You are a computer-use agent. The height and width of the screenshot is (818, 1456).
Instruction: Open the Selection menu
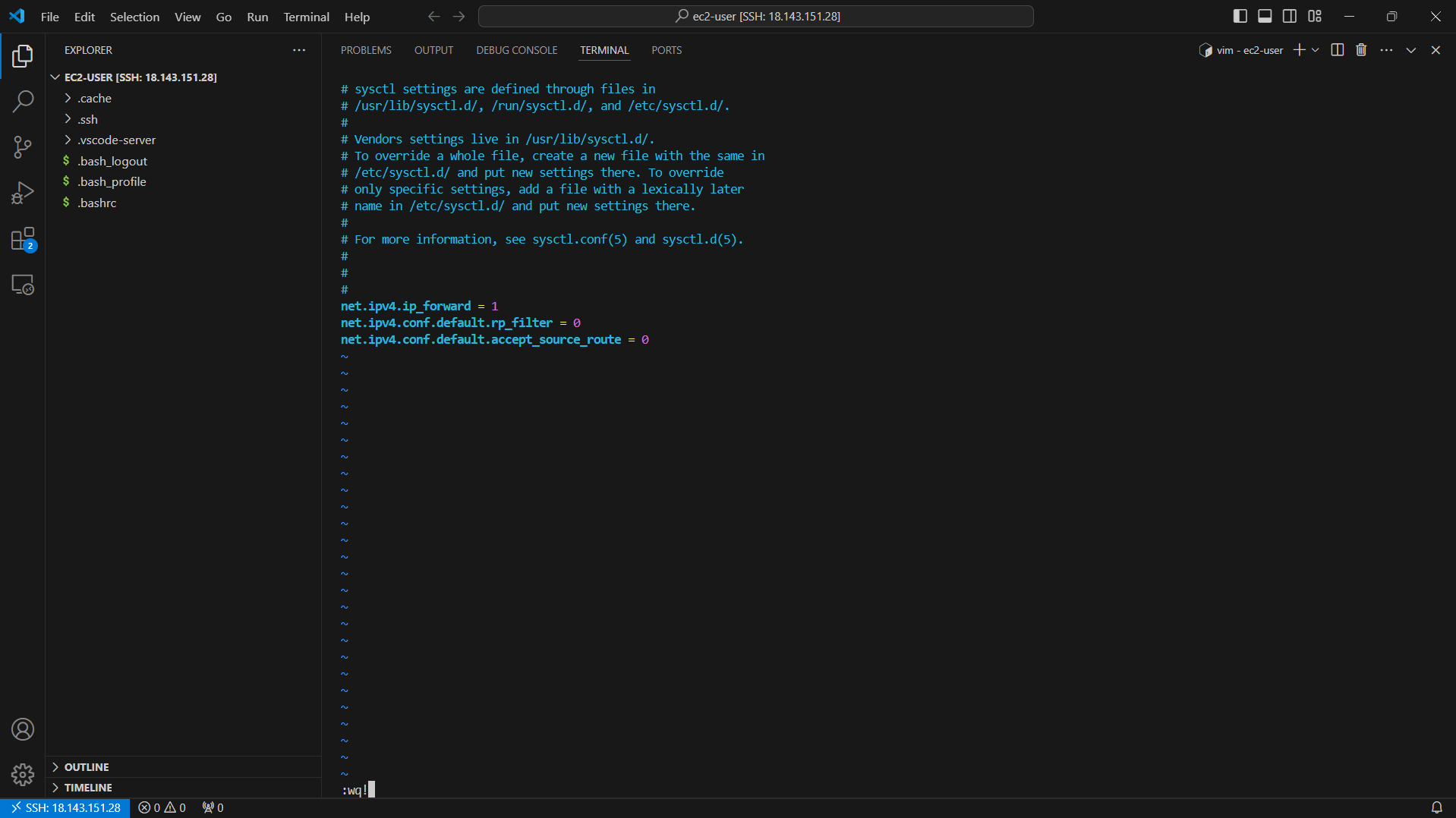click(x=134, y=17)
